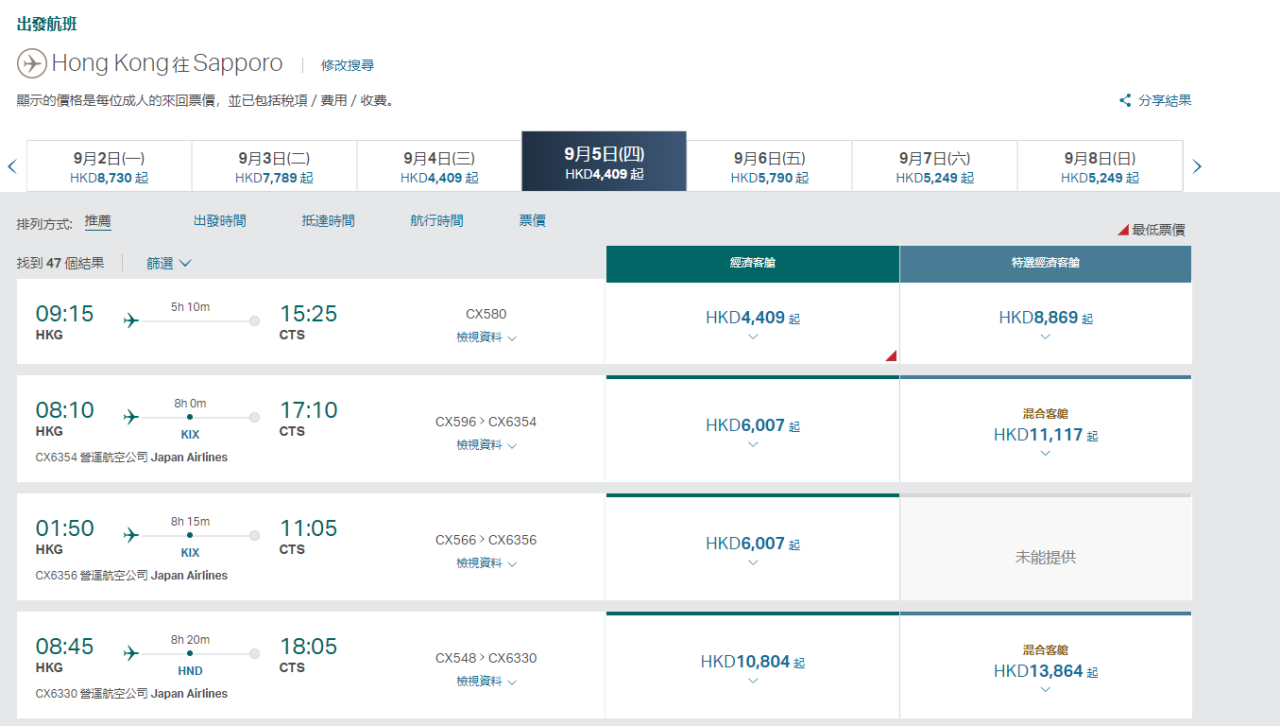Sort results by 出發時間
The width and height of the screenshot is (1280, 726).
220,221
